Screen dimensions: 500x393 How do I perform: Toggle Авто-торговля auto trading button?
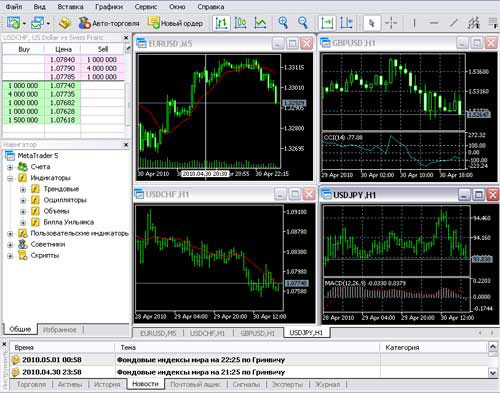click(x=108, y=23)
